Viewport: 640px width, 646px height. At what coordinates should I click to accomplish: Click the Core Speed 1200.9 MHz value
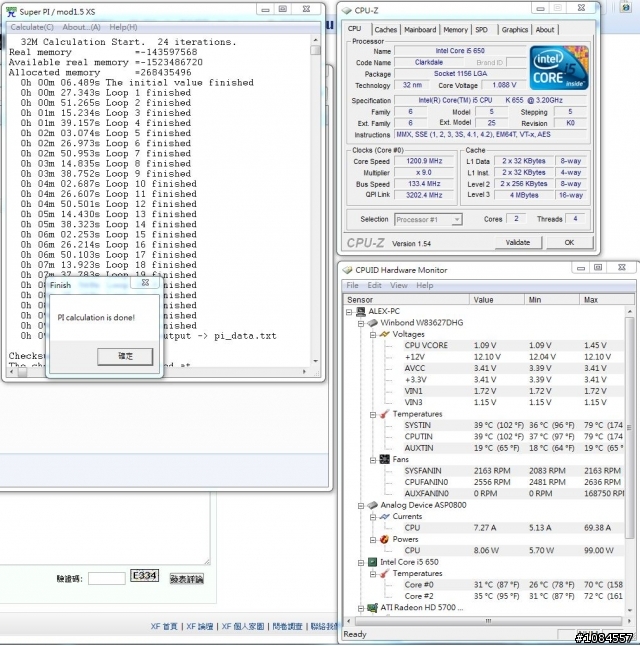[424, 161]
